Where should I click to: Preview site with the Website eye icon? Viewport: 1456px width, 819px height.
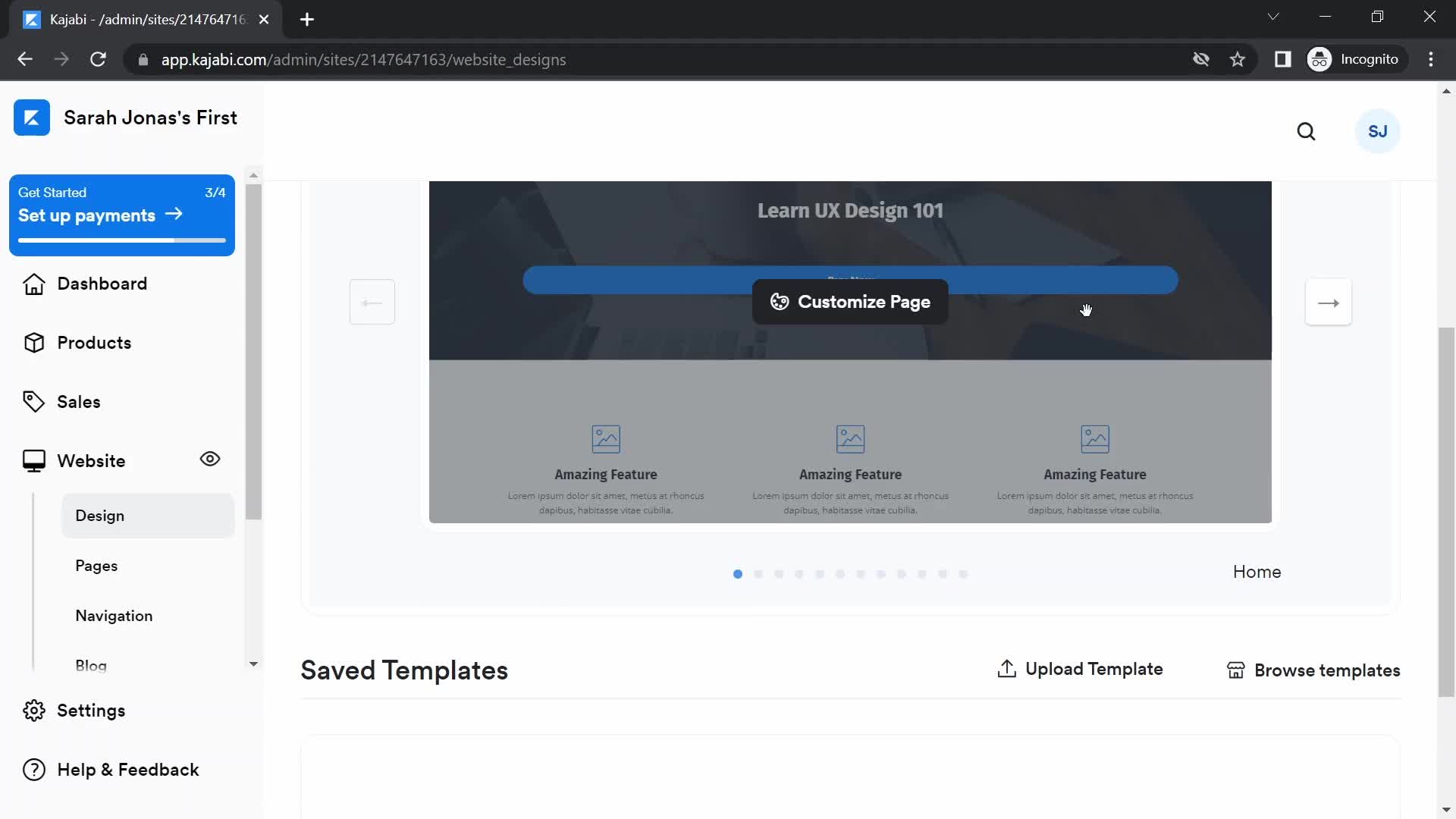(x=210, y=459)
